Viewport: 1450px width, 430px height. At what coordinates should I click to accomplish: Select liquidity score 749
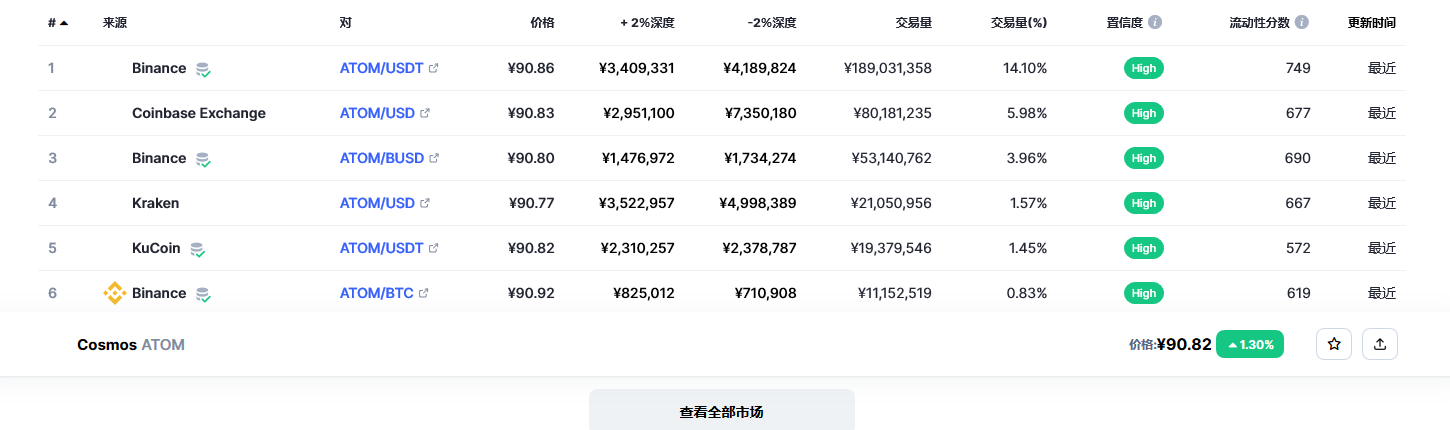pos(1298,68)
